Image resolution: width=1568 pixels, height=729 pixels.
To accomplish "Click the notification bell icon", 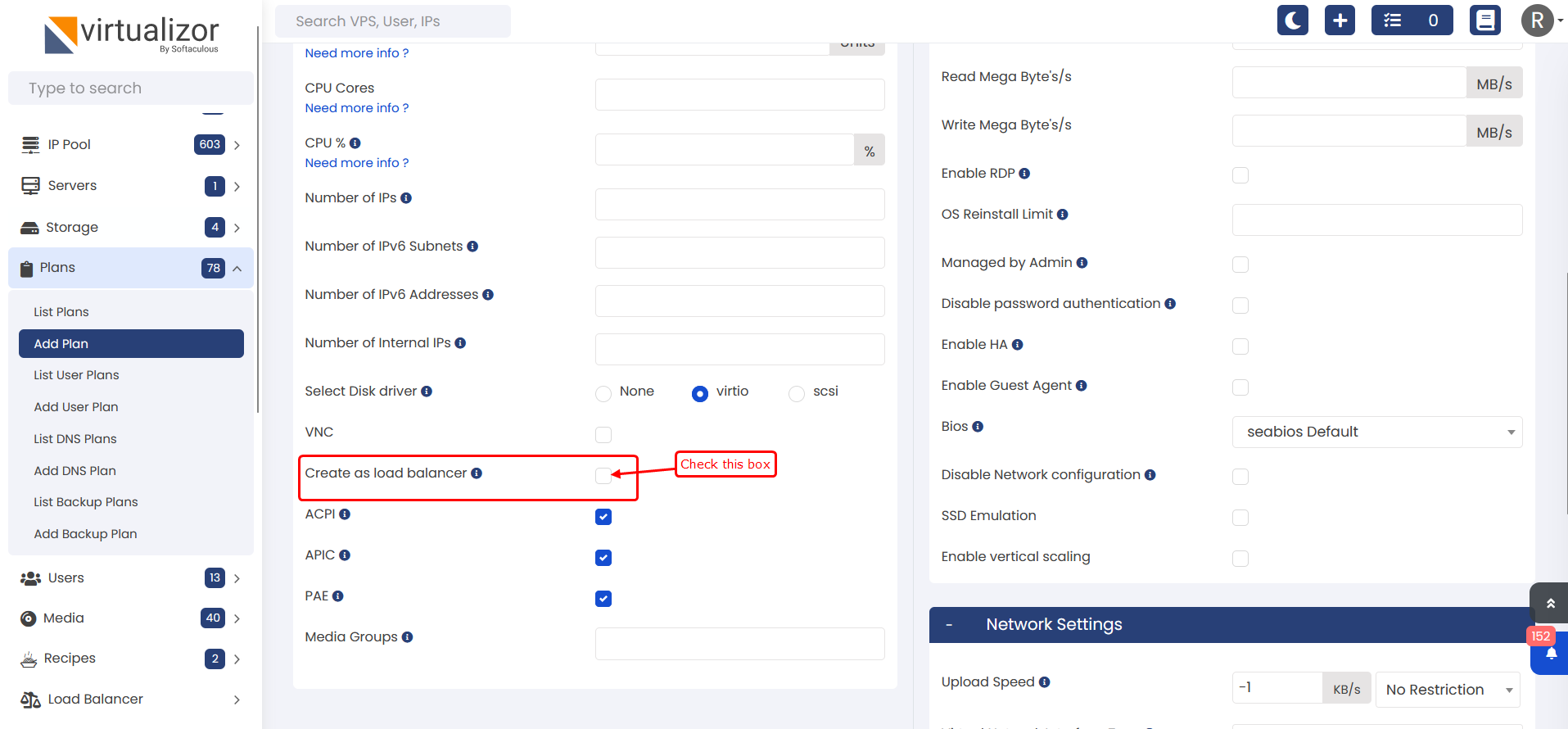I will point(1551,654).
